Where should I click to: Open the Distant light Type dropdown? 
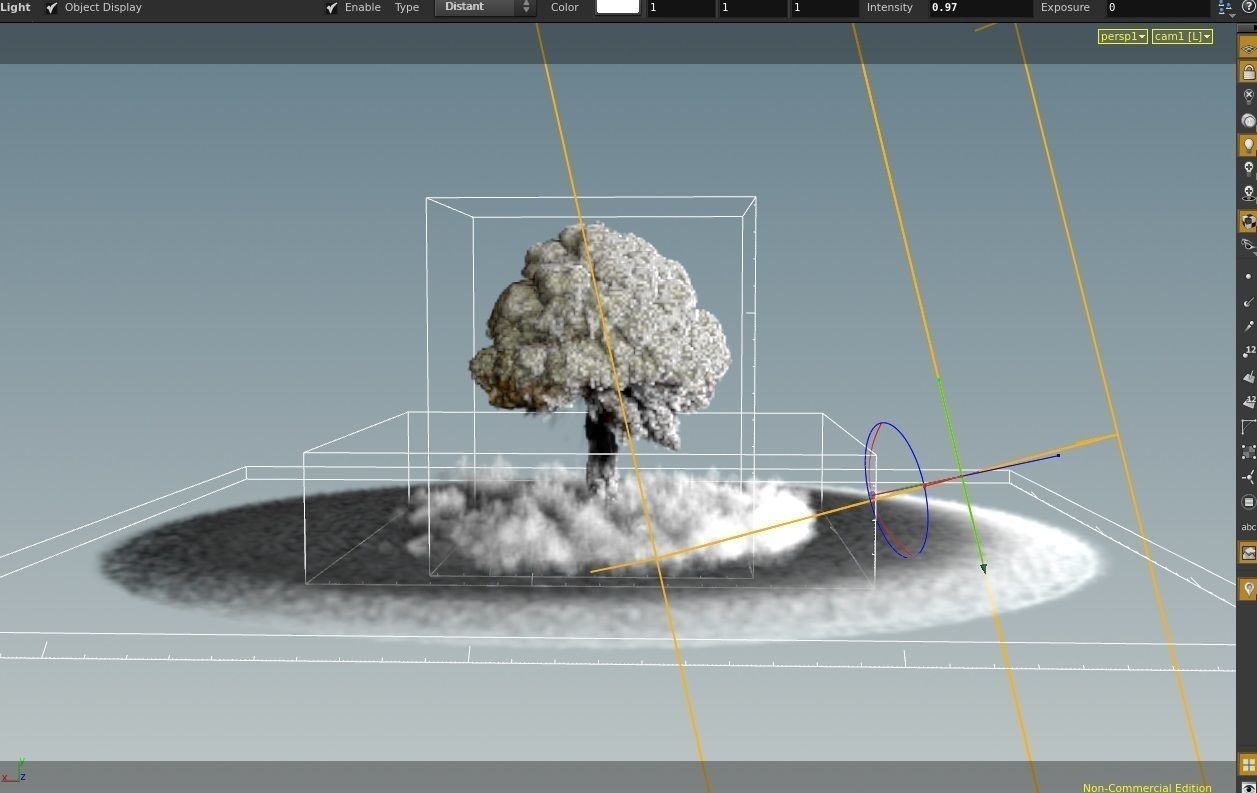click(485, 8)
